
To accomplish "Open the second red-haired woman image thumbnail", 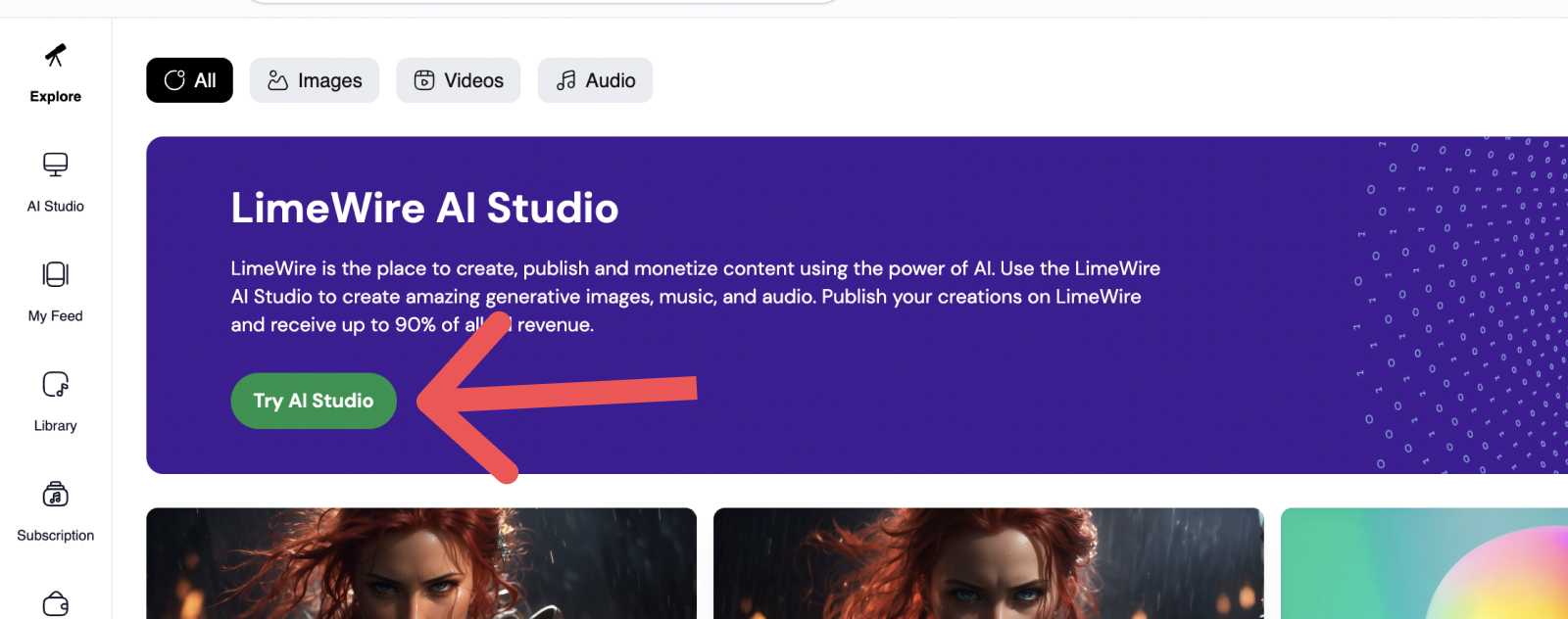I will pyautogui.click(x=989, y=563).
